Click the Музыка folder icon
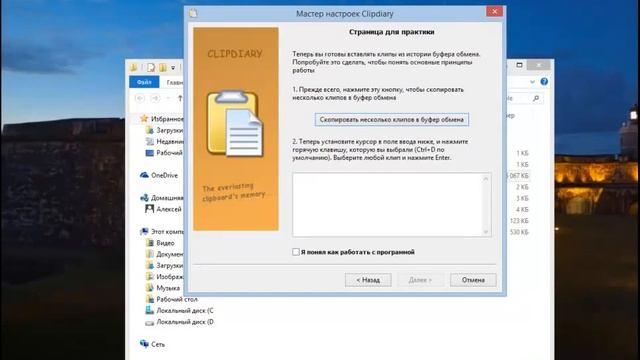Image resolution: width=640 pixels, height=360 pixels. point(150,288)
